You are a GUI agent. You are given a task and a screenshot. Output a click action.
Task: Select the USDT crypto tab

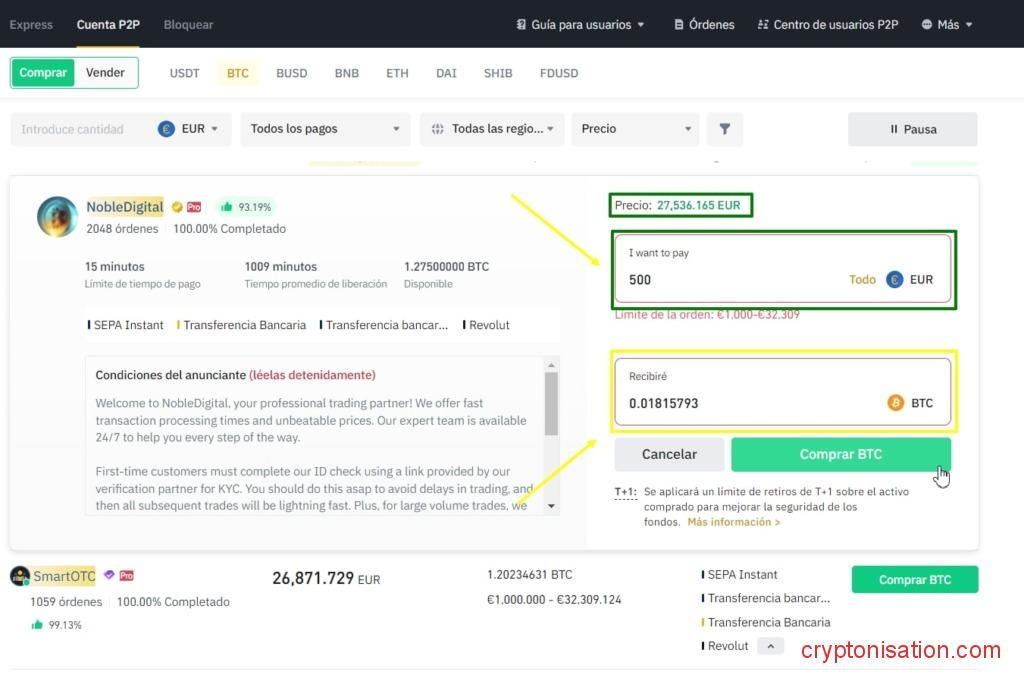pyautogui.click(x=184, y=73)
